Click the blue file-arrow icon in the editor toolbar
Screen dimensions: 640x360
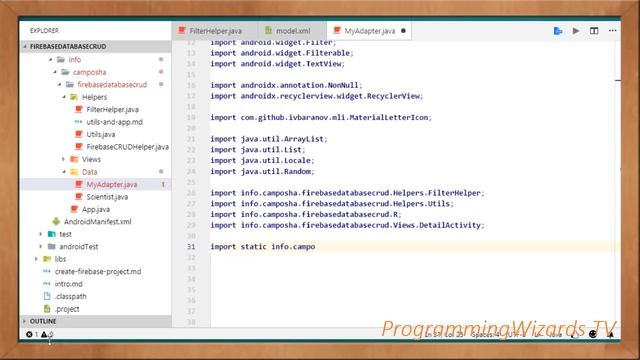pos(558,31)
